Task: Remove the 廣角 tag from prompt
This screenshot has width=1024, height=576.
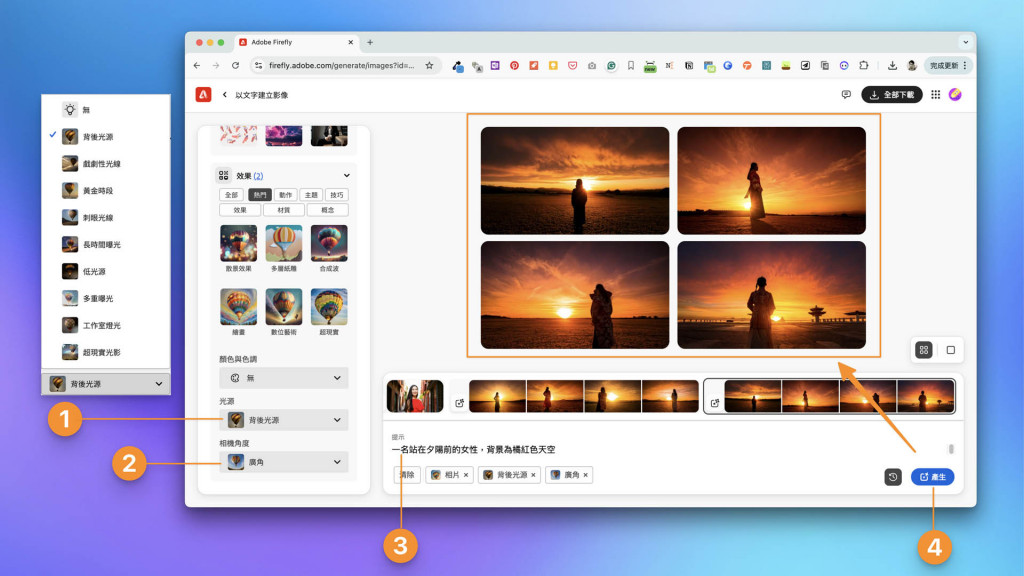Action: pyautogui.click(x=585, y=475)
